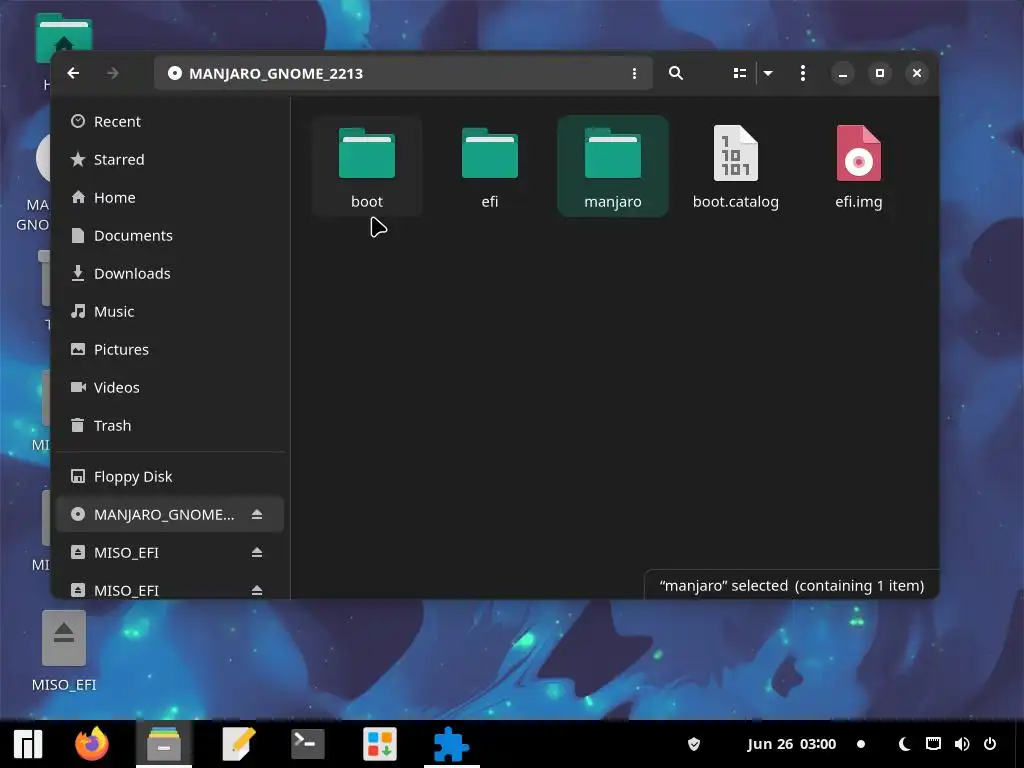This screenshot has width=1024, height=768.
Task: Open Starred in the sidebar
Action: click(x=170, y=159)
